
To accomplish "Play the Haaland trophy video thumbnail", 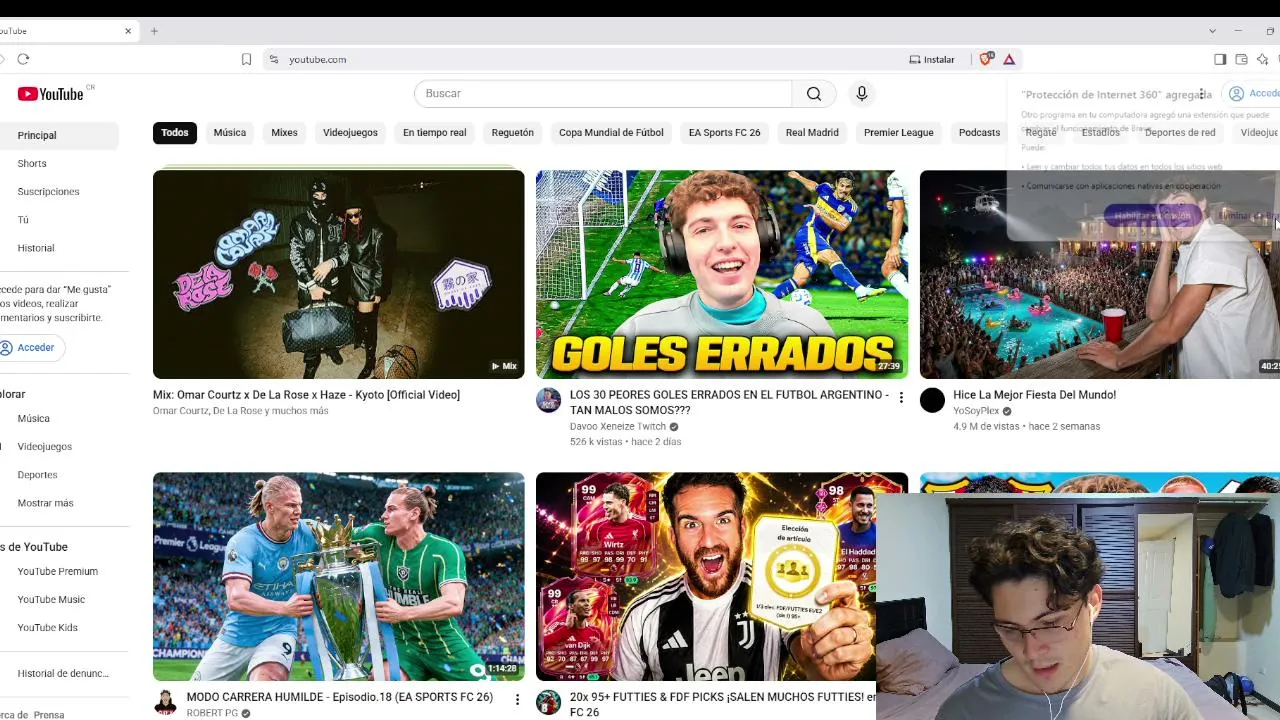I will click(338, 576).
